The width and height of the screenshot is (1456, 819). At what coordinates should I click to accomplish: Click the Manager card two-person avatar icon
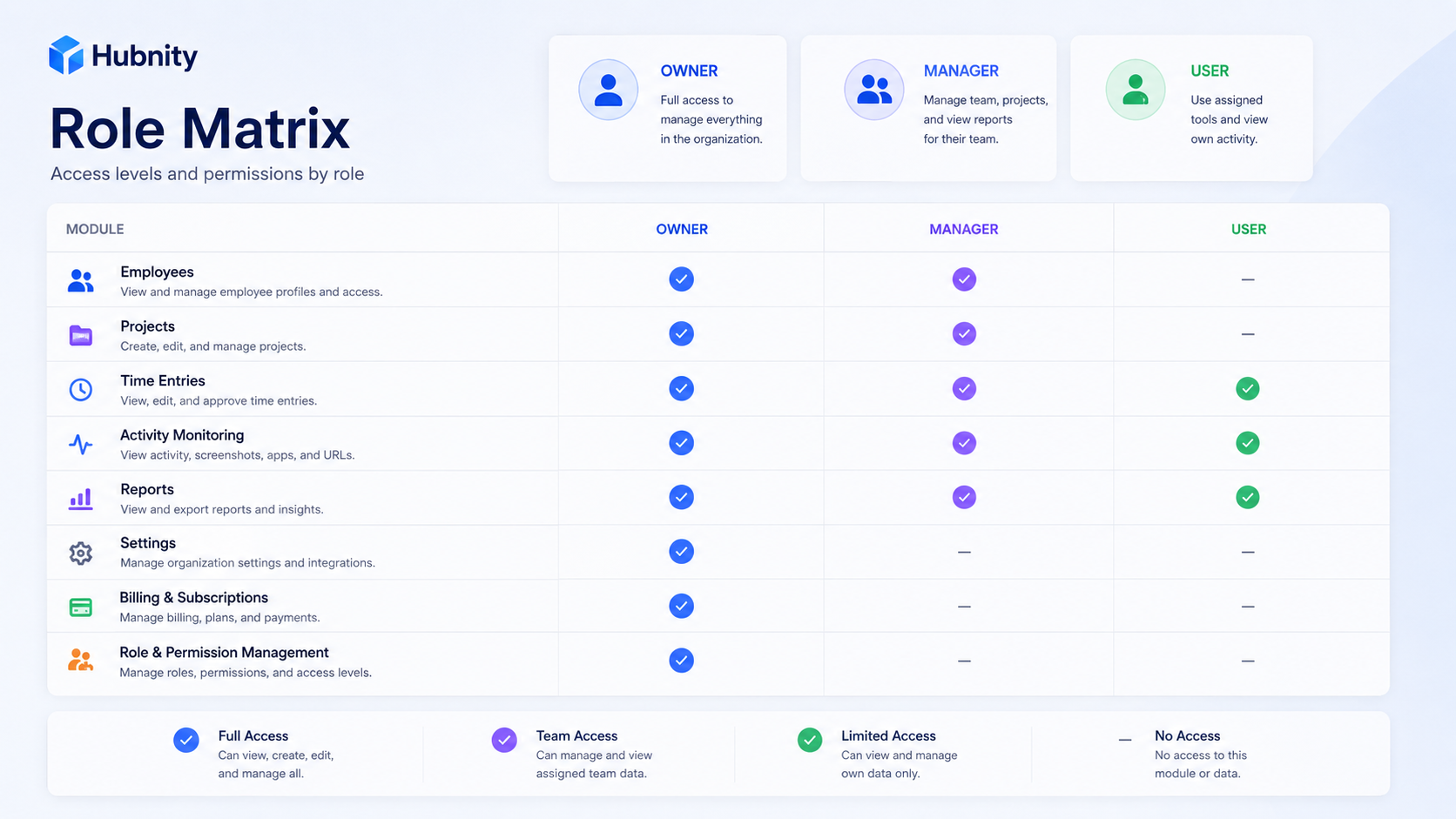874,90
